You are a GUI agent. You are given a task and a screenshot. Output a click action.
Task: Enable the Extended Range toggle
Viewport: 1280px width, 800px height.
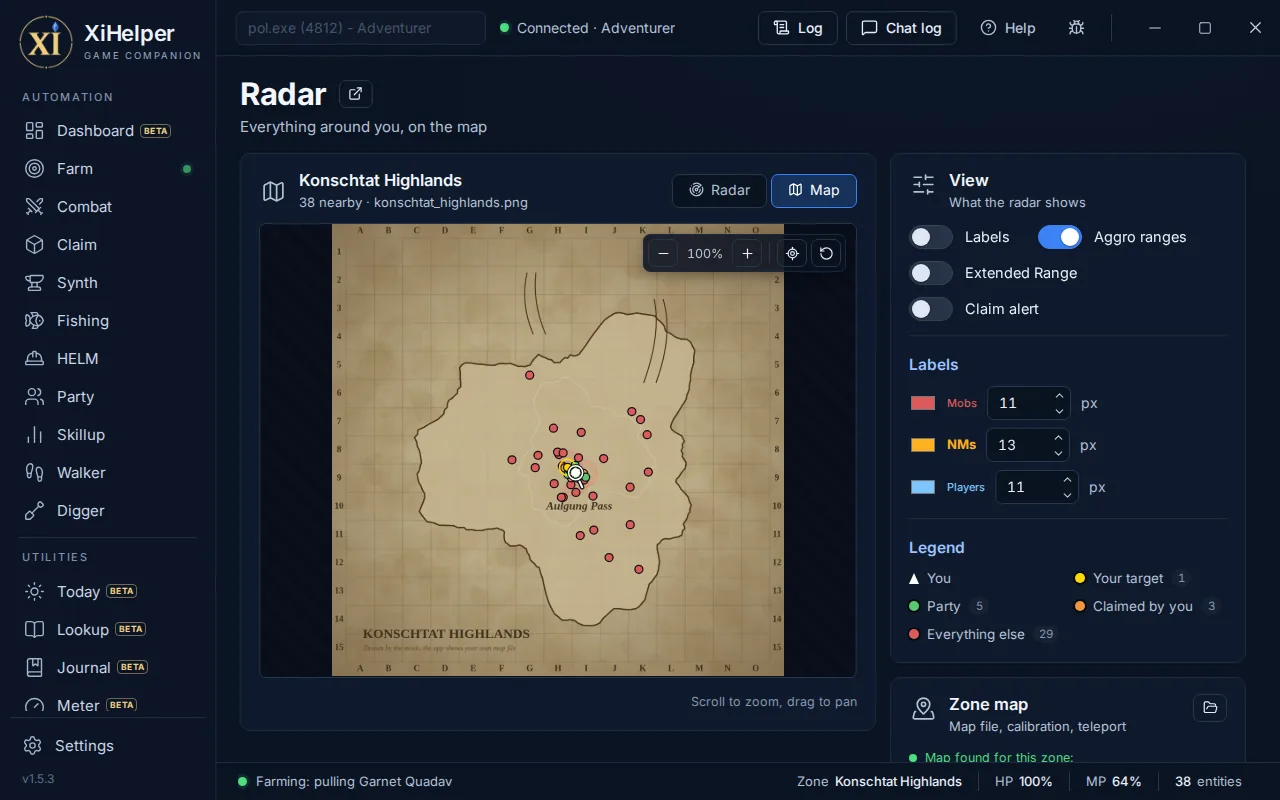coord(931,273)
